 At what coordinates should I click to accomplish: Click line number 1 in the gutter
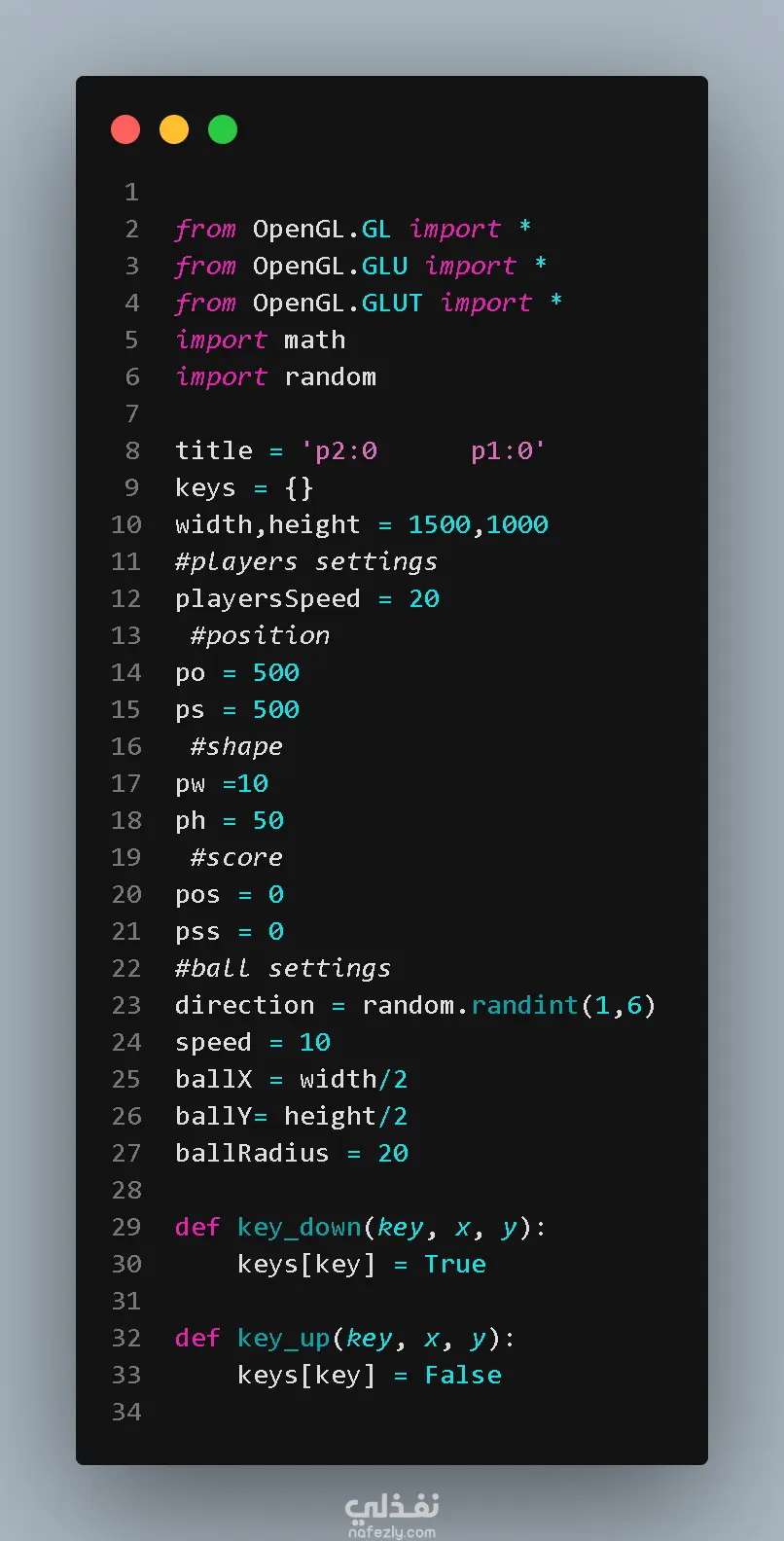click(131, 193)
